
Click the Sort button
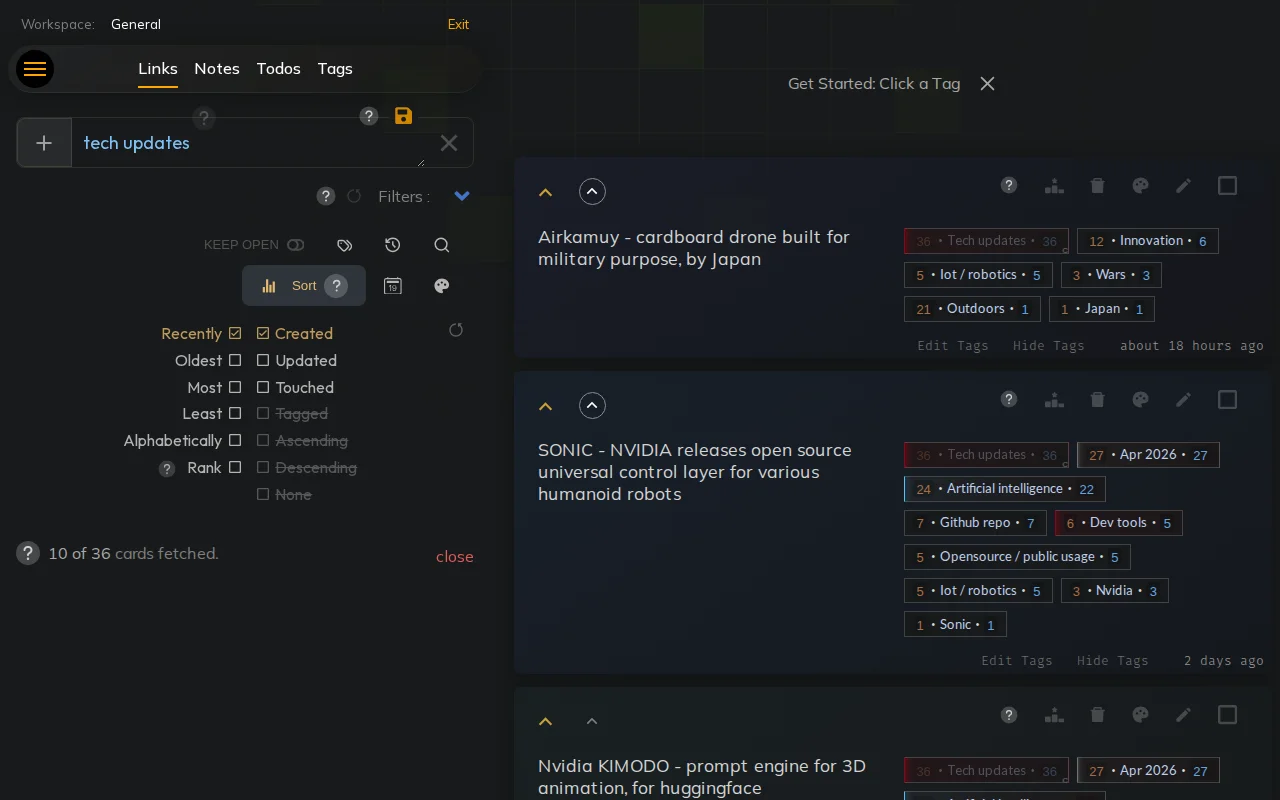(304, 286)
